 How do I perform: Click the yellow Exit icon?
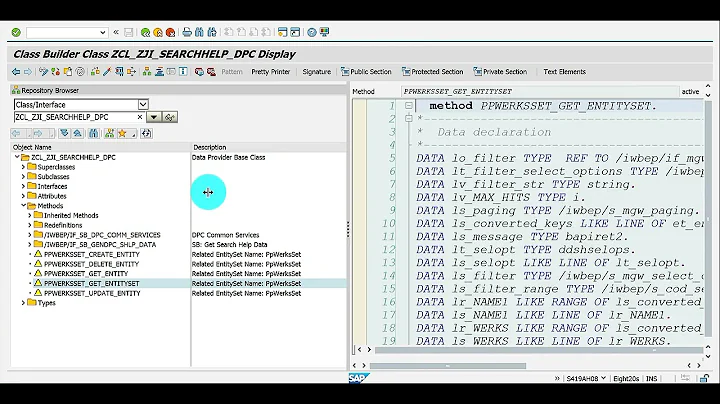(x=158, y=32)
